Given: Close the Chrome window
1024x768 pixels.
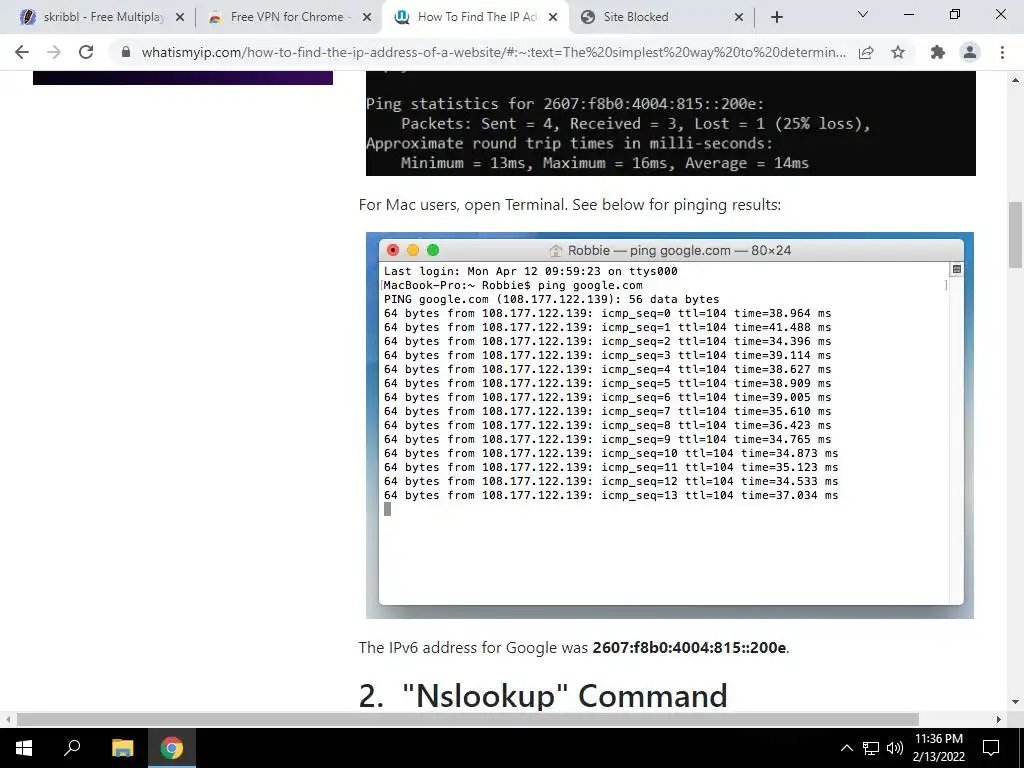Looking at the screenshot, I should pyautogui.click(x=1000, y=14).
